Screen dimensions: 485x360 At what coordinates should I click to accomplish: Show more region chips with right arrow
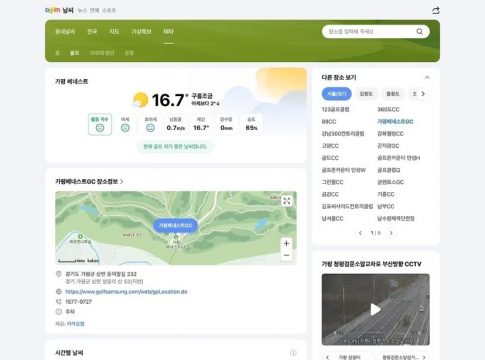click(x=423, y=94)
